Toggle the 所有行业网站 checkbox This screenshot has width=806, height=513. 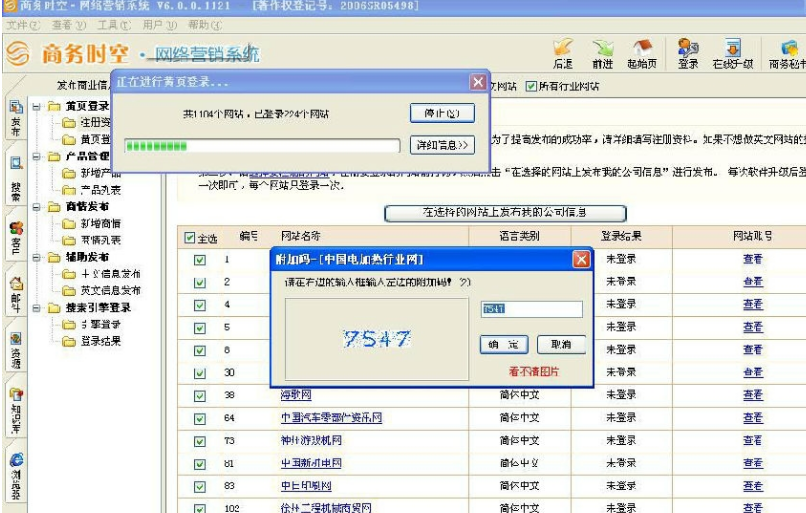click(x=531, y=86)
